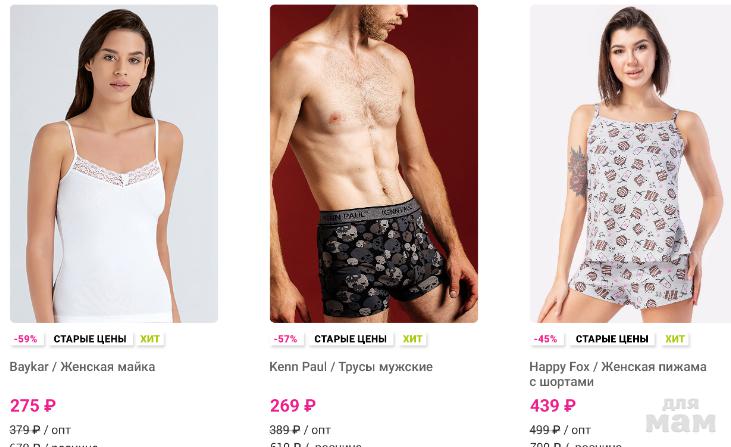Click the 379 ₽ / опт wholesale price
This screenshot has height=447, width=731.
click(40, 430)
